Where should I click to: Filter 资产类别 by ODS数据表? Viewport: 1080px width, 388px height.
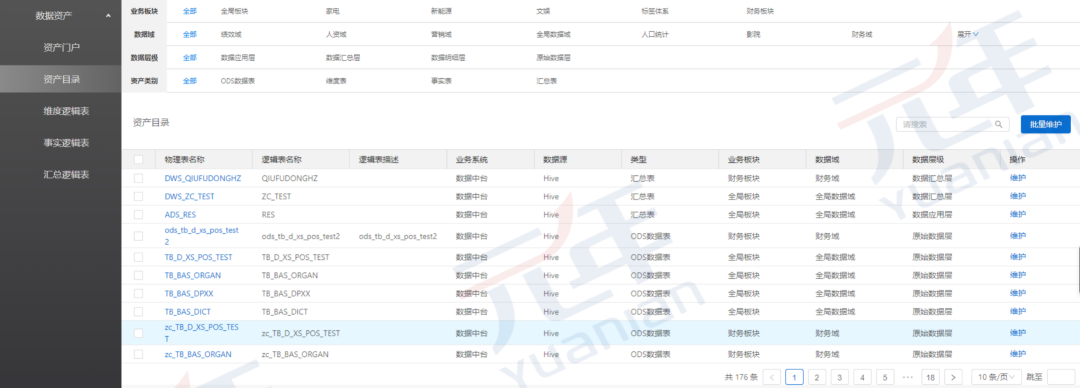[x=238, y=81]
